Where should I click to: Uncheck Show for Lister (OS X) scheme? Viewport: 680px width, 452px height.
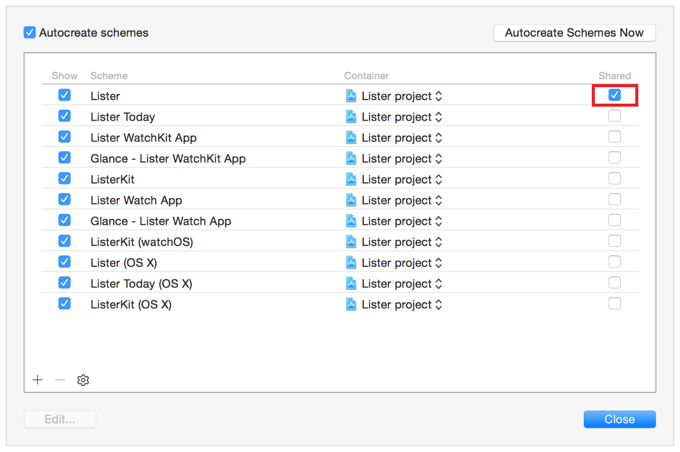pos(65,262)
